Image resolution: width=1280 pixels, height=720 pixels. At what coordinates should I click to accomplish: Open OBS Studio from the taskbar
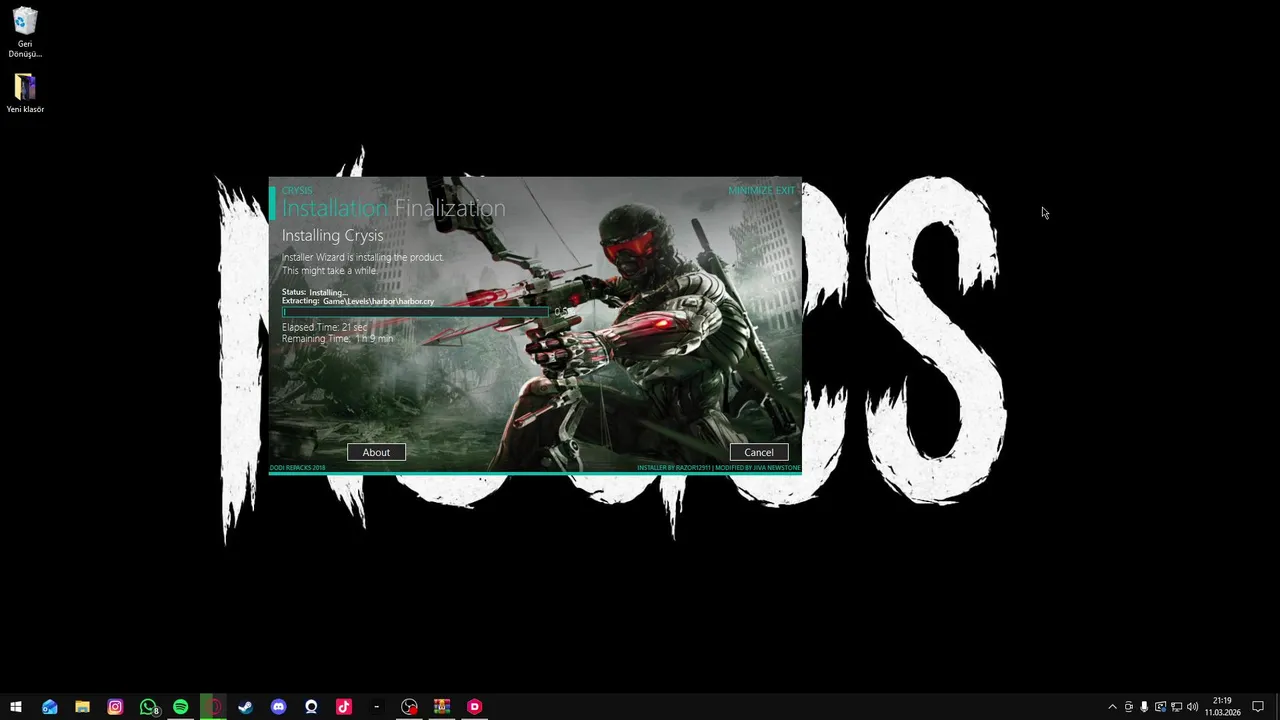click(409, 707)
